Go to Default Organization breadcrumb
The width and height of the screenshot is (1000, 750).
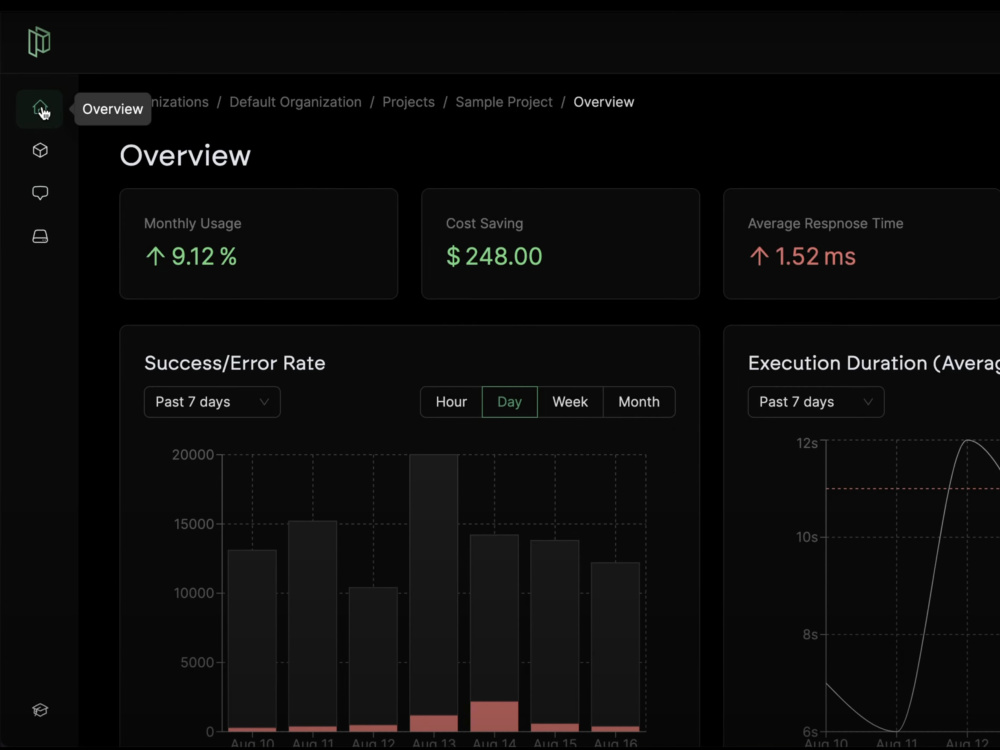(x=295, y=102)
